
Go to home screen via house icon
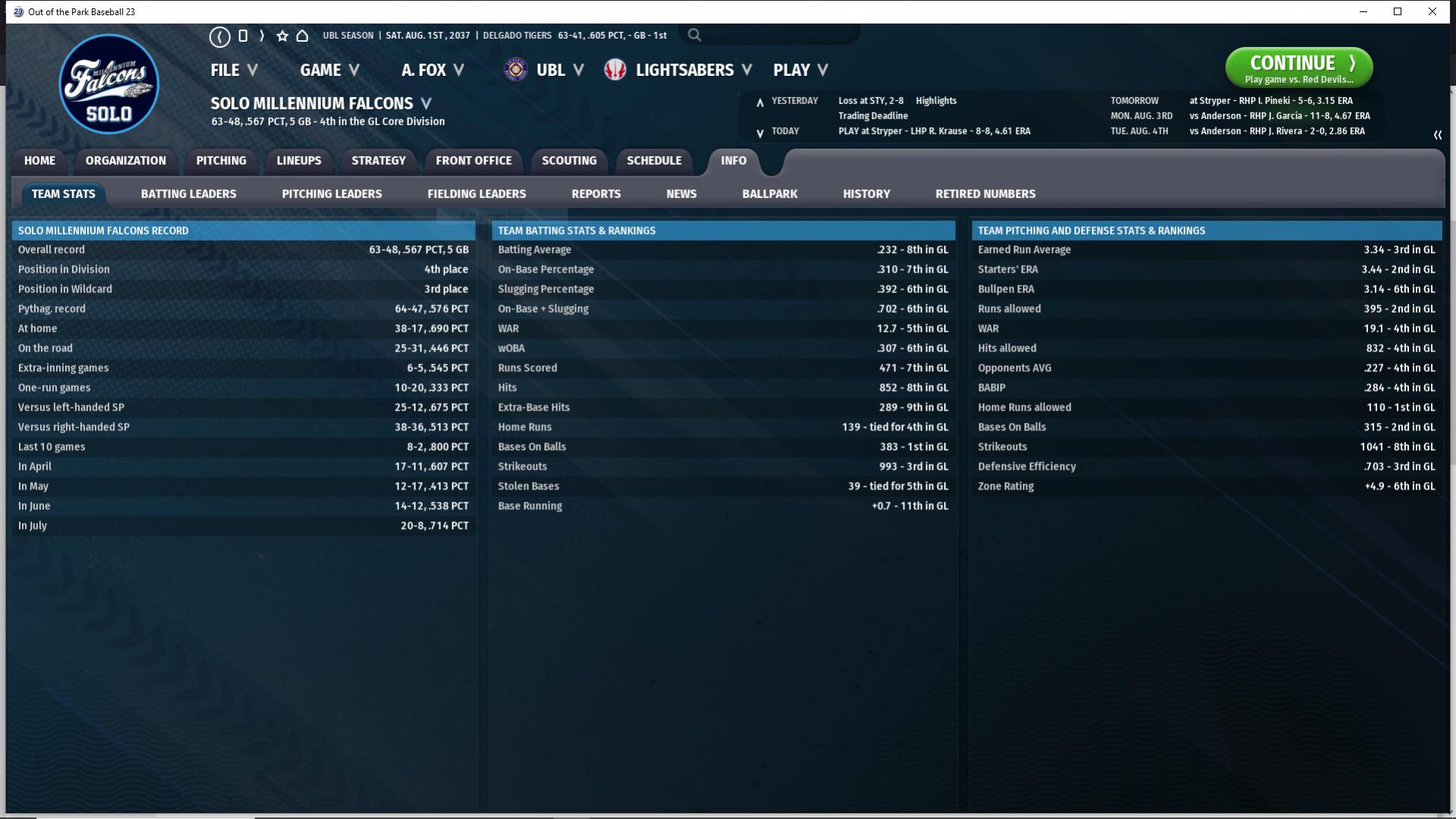click(302, 36)
